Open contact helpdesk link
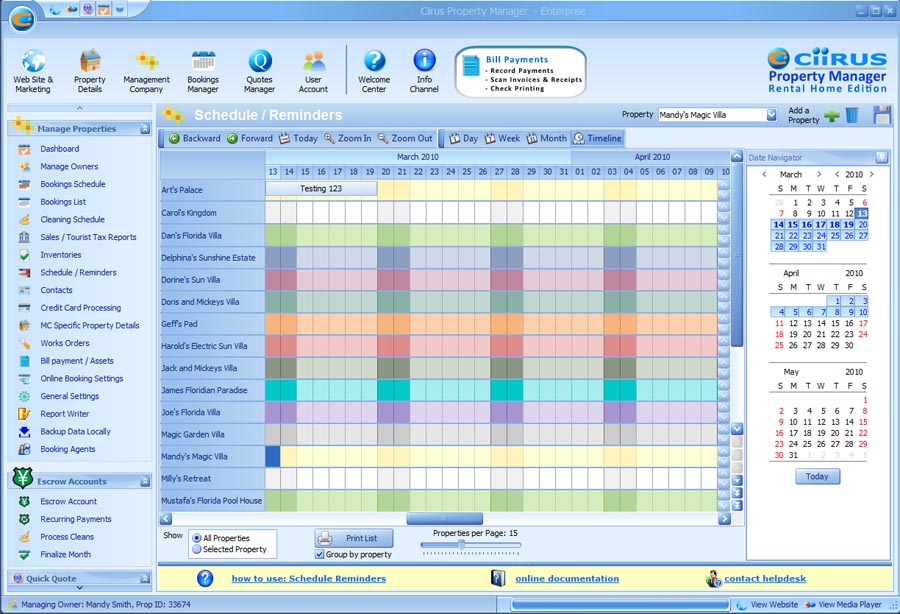 point(765,578)
